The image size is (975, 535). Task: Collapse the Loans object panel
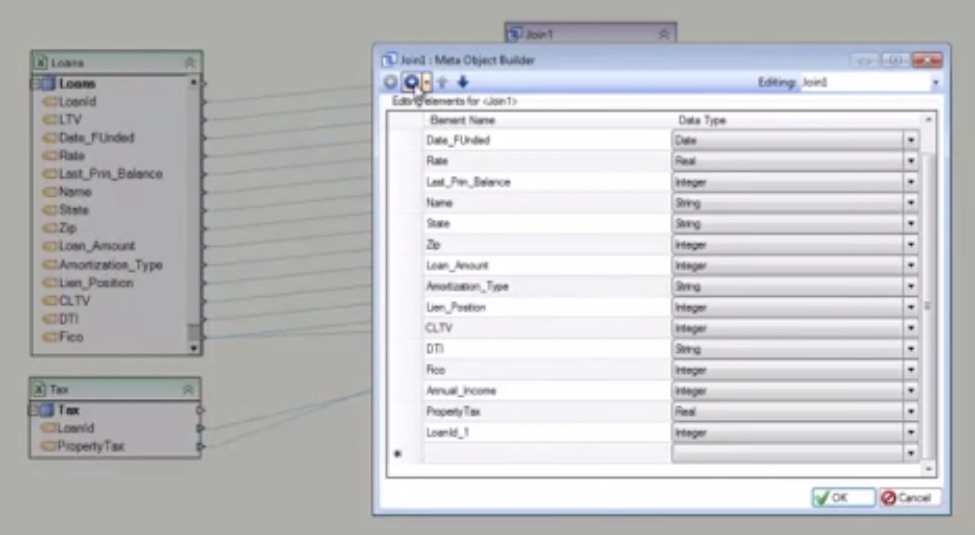click(x=189, y=62)
